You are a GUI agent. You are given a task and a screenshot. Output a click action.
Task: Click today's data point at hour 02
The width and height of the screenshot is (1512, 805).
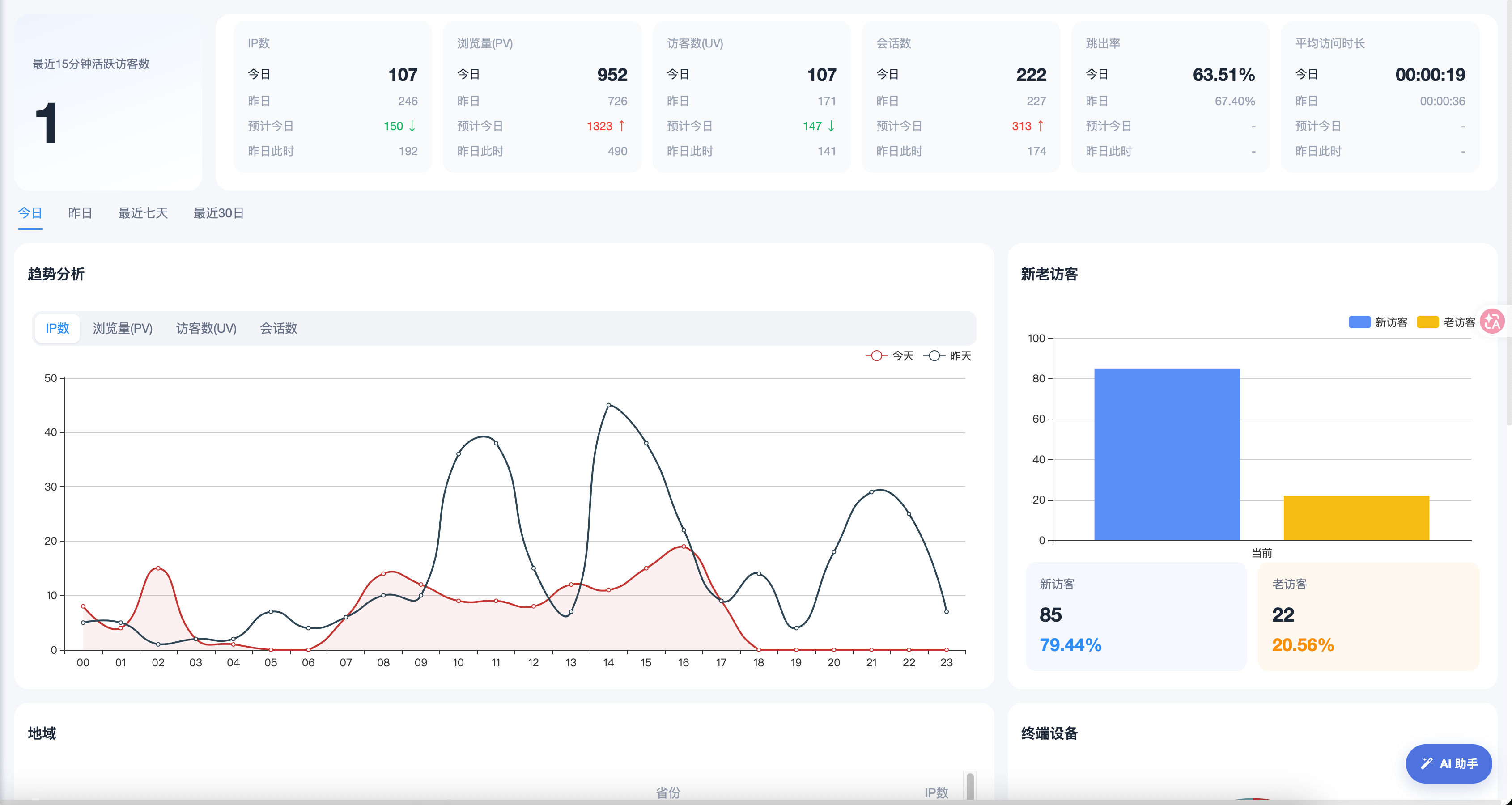[x=158, y=568]
